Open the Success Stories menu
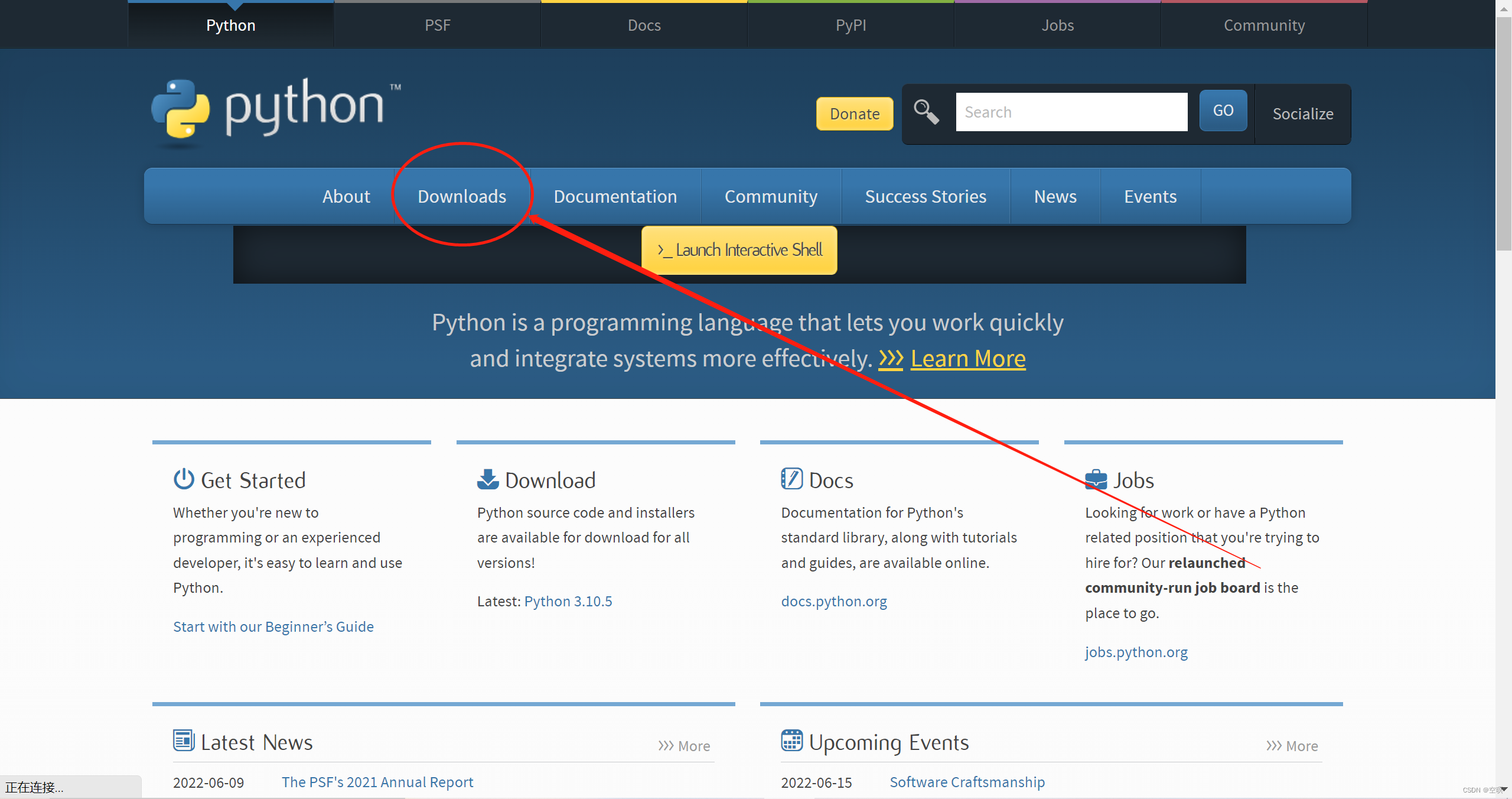The height and width of the screenshot is (799, 1512). pyautogui.click(x=925, y=196)
